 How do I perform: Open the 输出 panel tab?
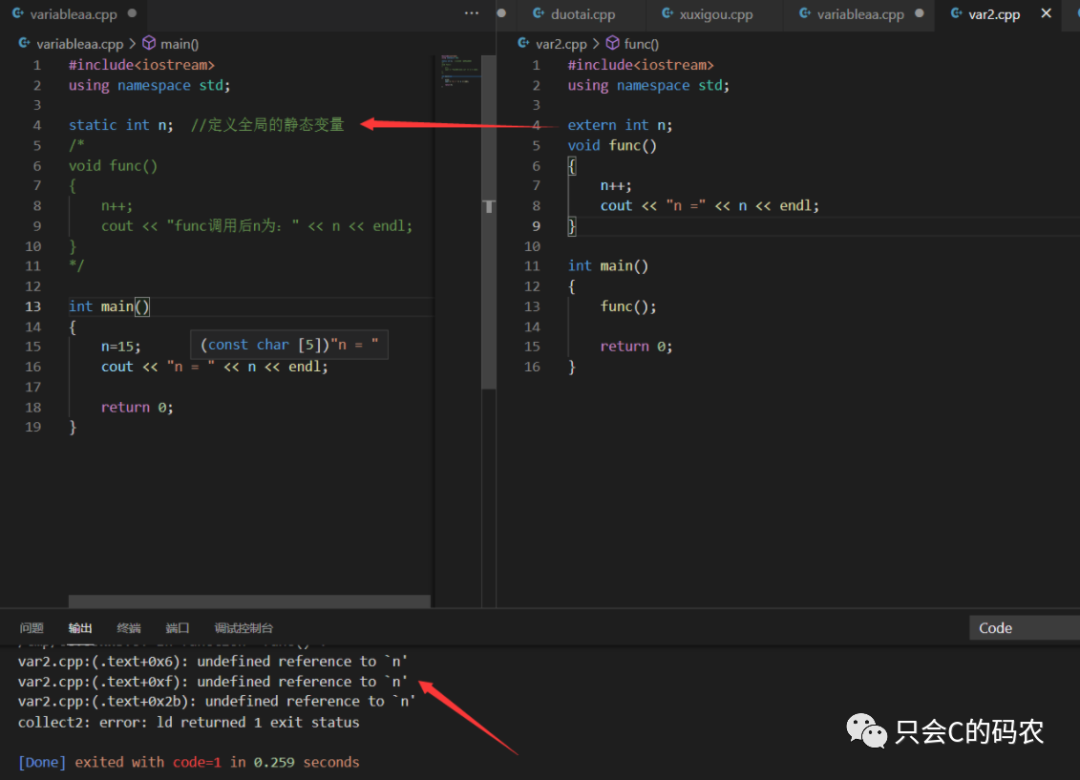[80, 628]
